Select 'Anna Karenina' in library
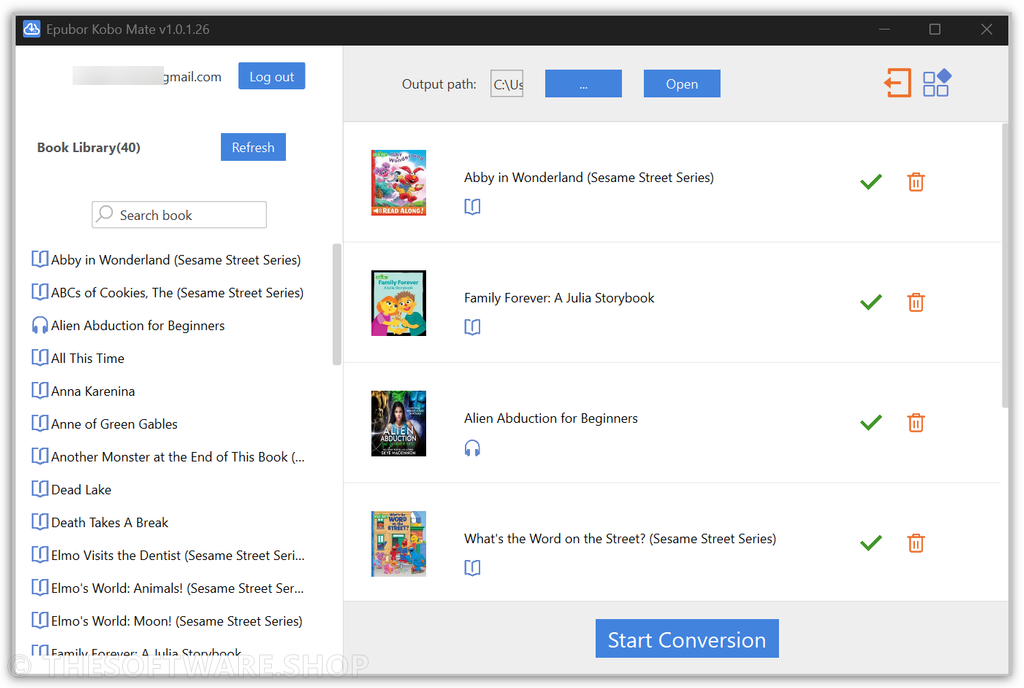The width and height of the screenshot is (1024, 688). coord(93,391)
